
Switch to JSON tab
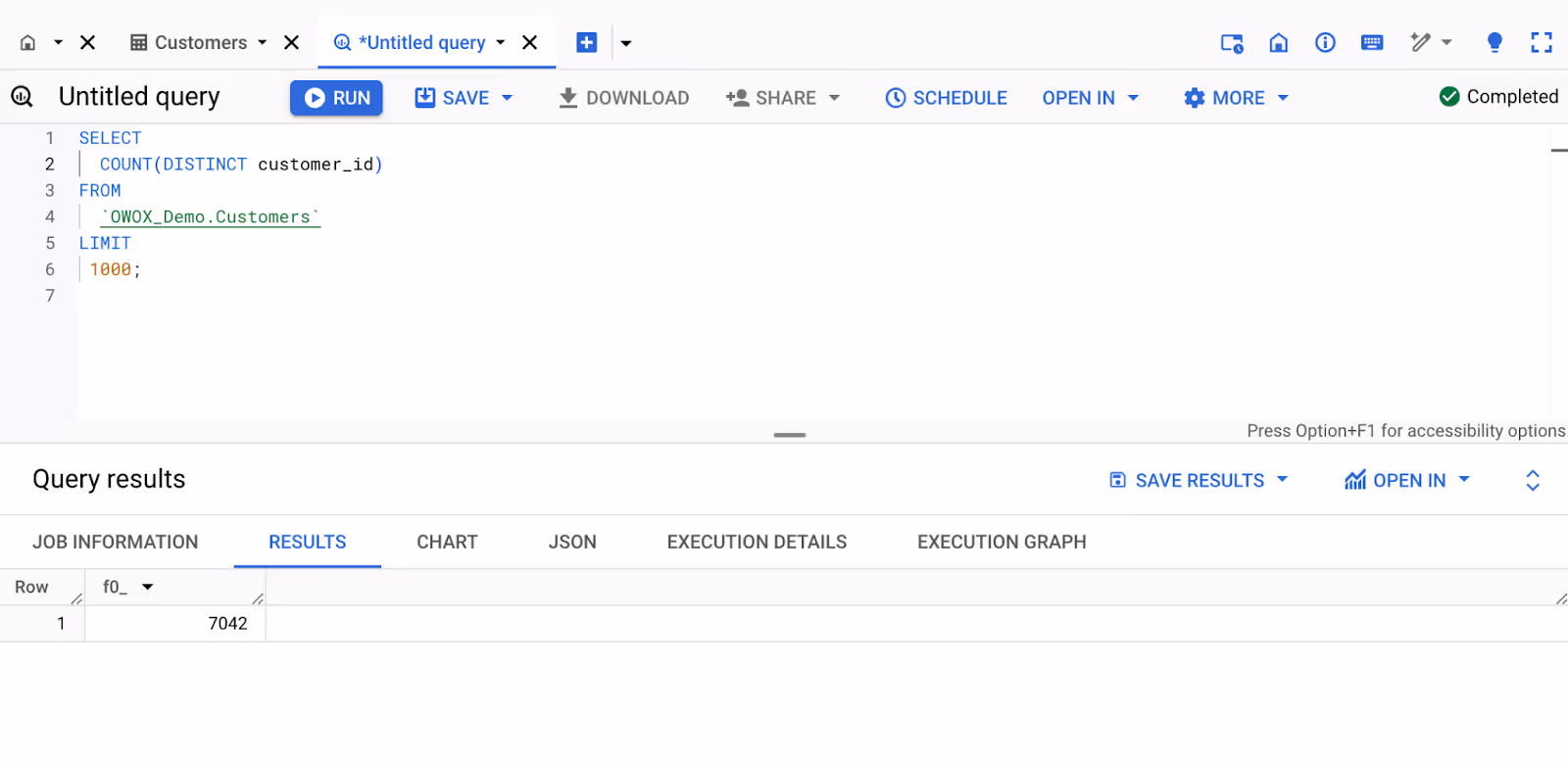(572, 542)
